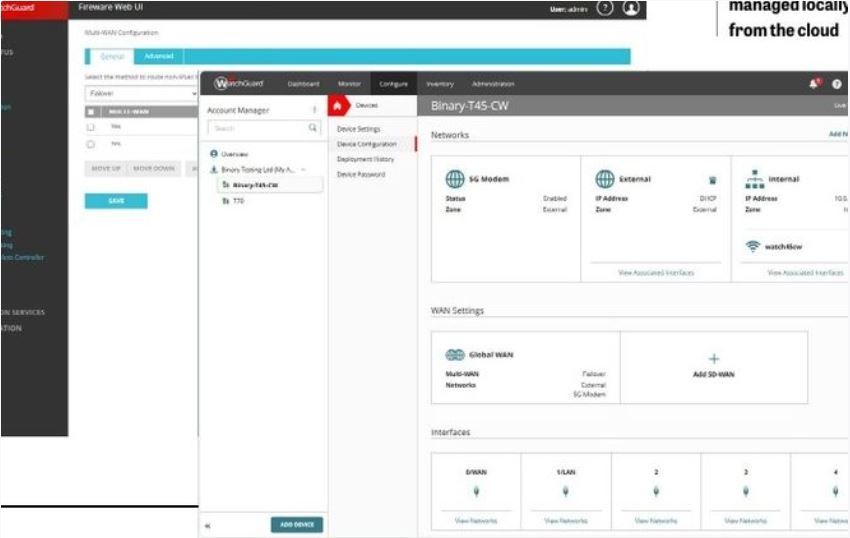Click the Global WAN globes icon

[x=455, y=355]
